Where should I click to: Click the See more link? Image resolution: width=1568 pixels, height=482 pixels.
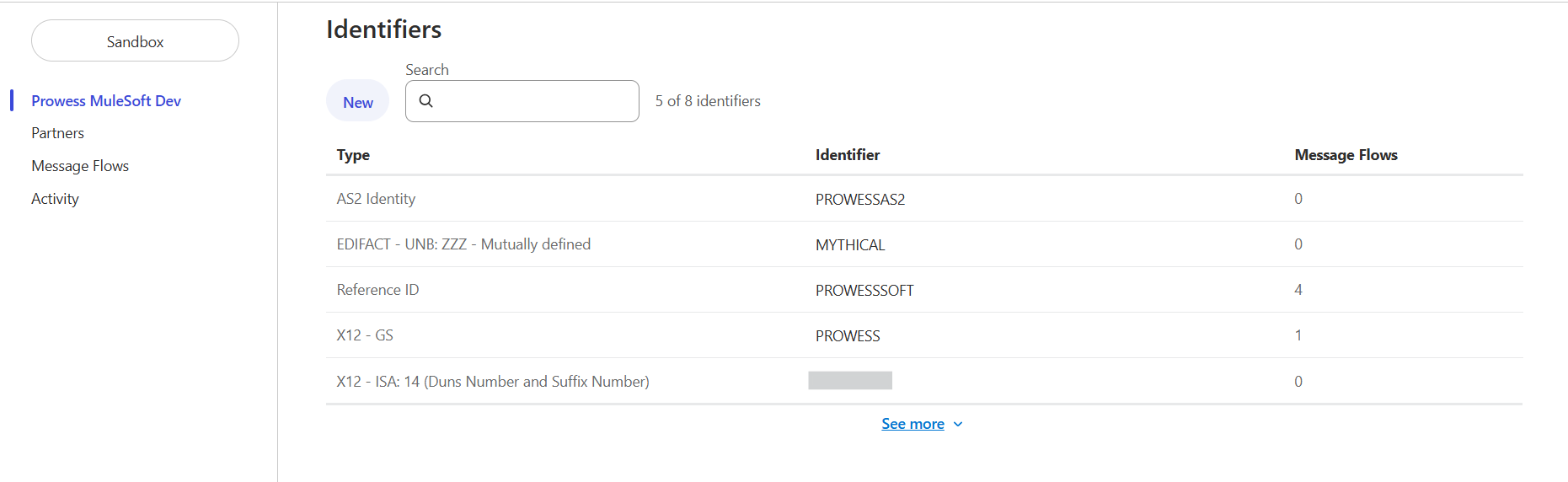912,424
